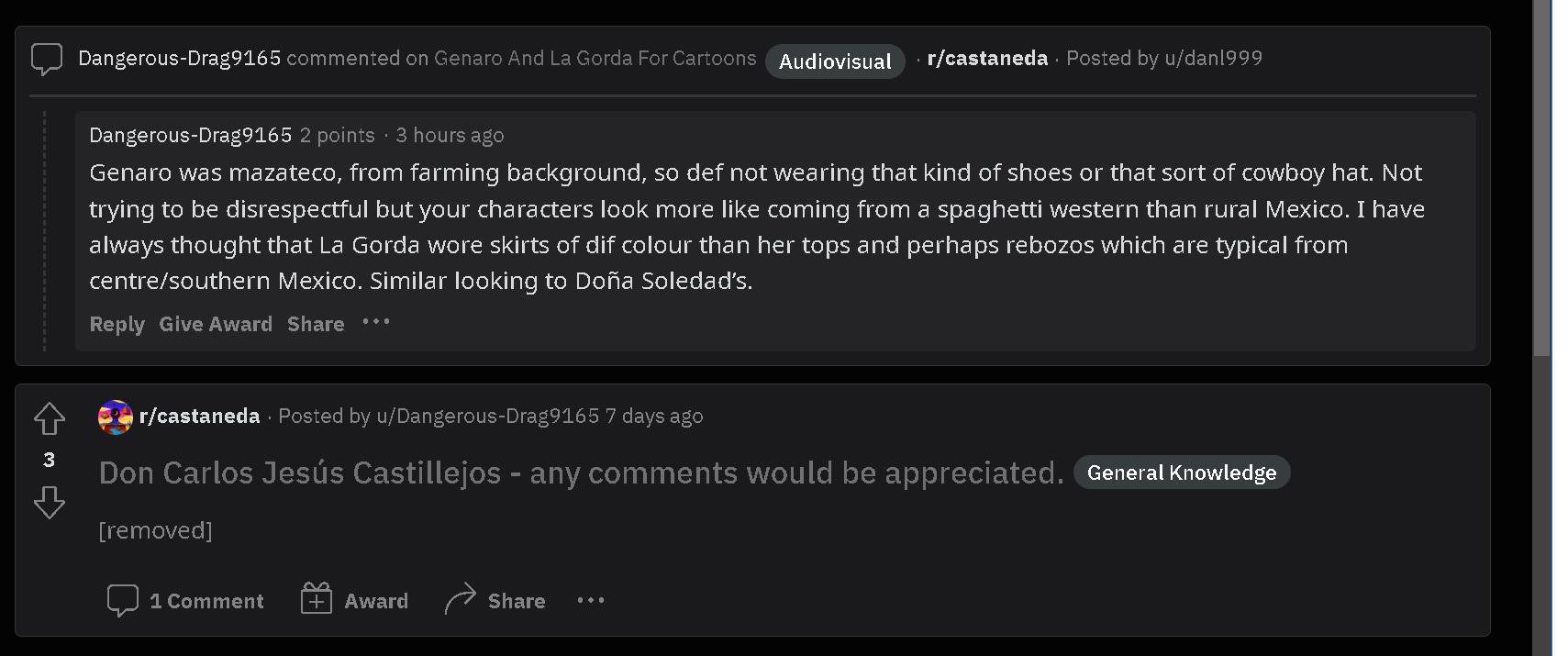Image resolution: width=1568 pixels, height=656 pixels.
Task: Upvote the Don Carlos Jesús post
Action: click(49, 418)
